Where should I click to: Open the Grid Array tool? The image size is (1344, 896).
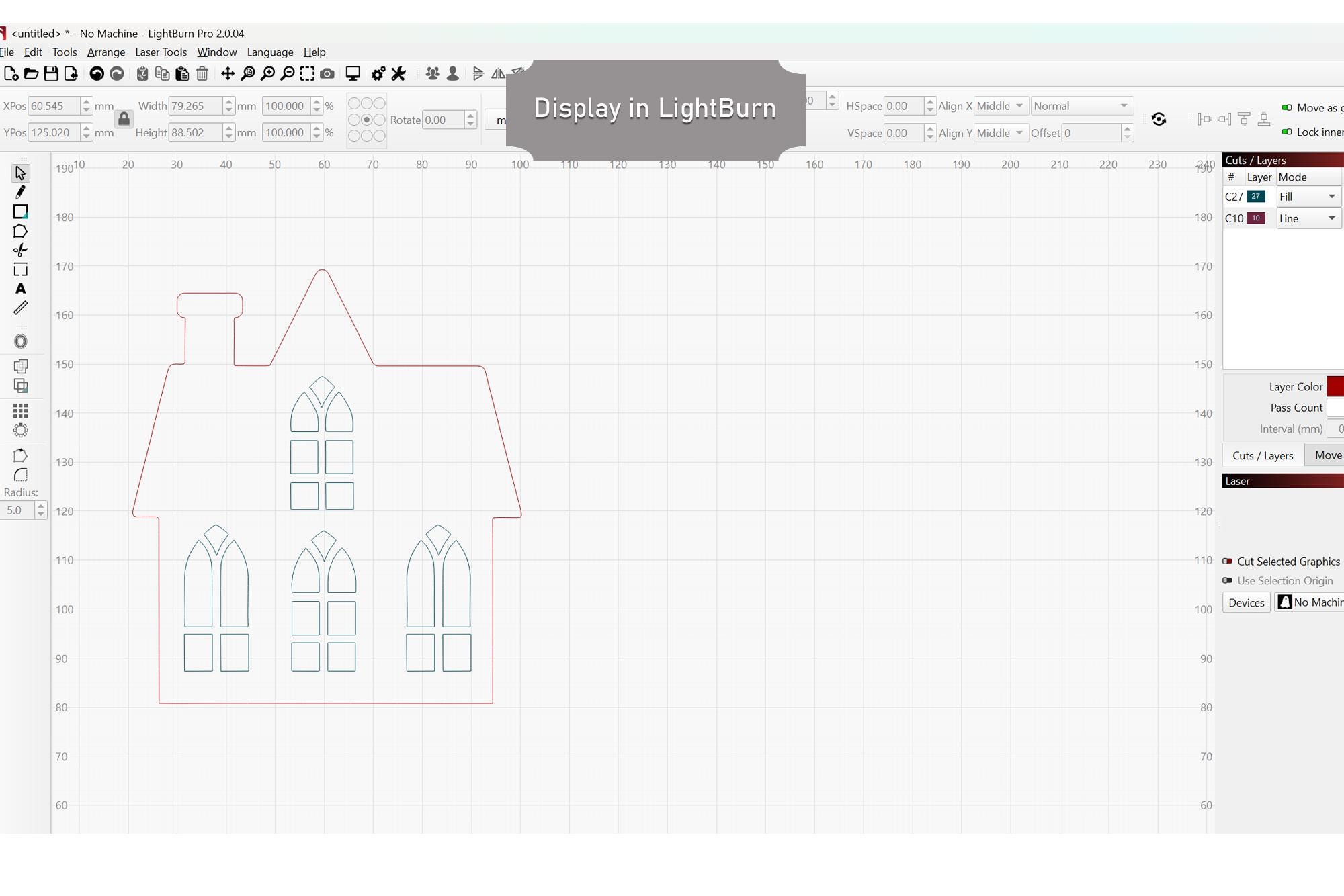pos(20,410)
